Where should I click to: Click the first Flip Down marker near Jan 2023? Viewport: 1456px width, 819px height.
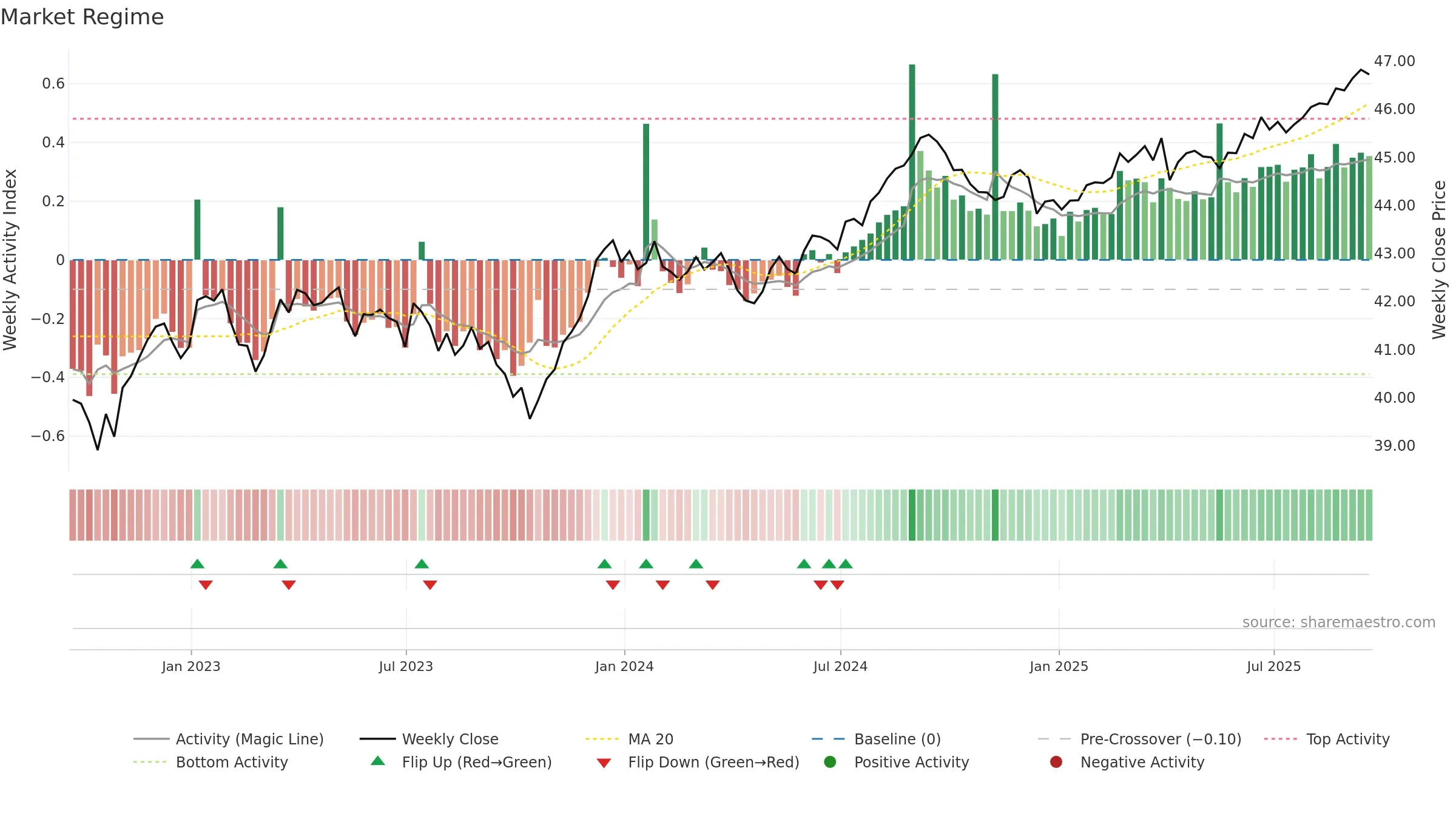(x=206, y=585)
